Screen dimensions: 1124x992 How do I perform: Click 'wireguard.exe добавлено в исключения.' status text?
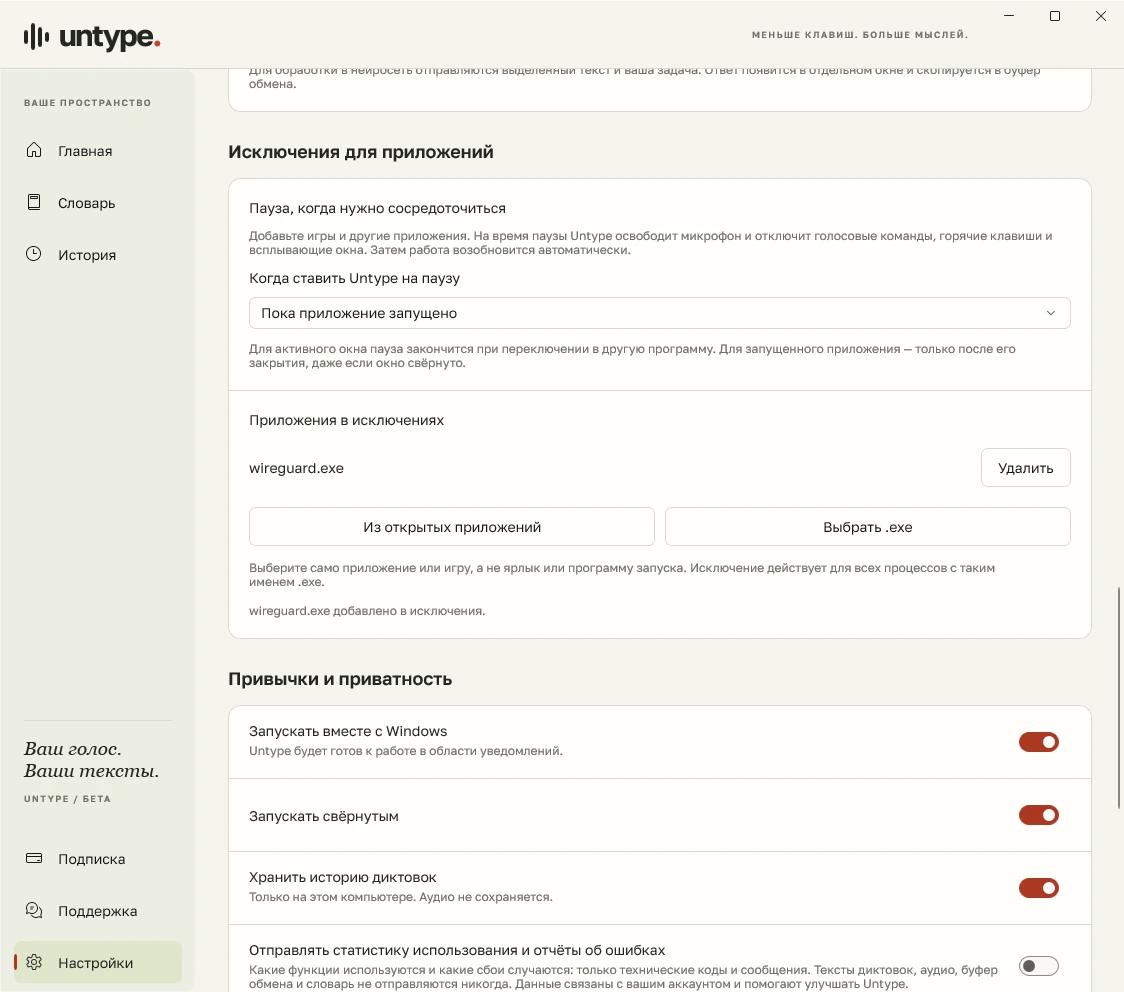tap(367, 611)
